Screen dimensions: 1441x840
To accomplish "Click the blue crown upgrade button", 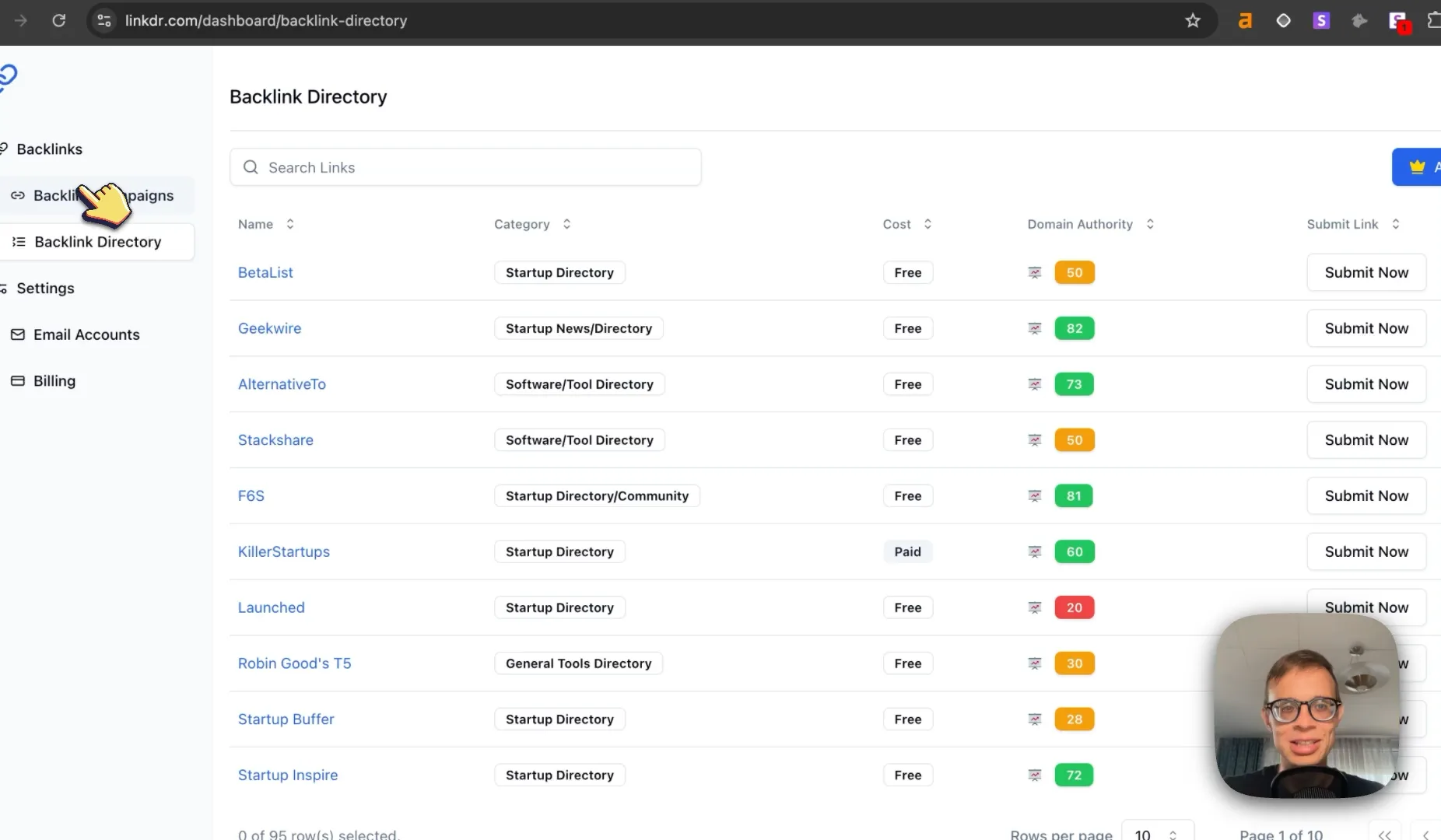I will [x=1417, y=167].
